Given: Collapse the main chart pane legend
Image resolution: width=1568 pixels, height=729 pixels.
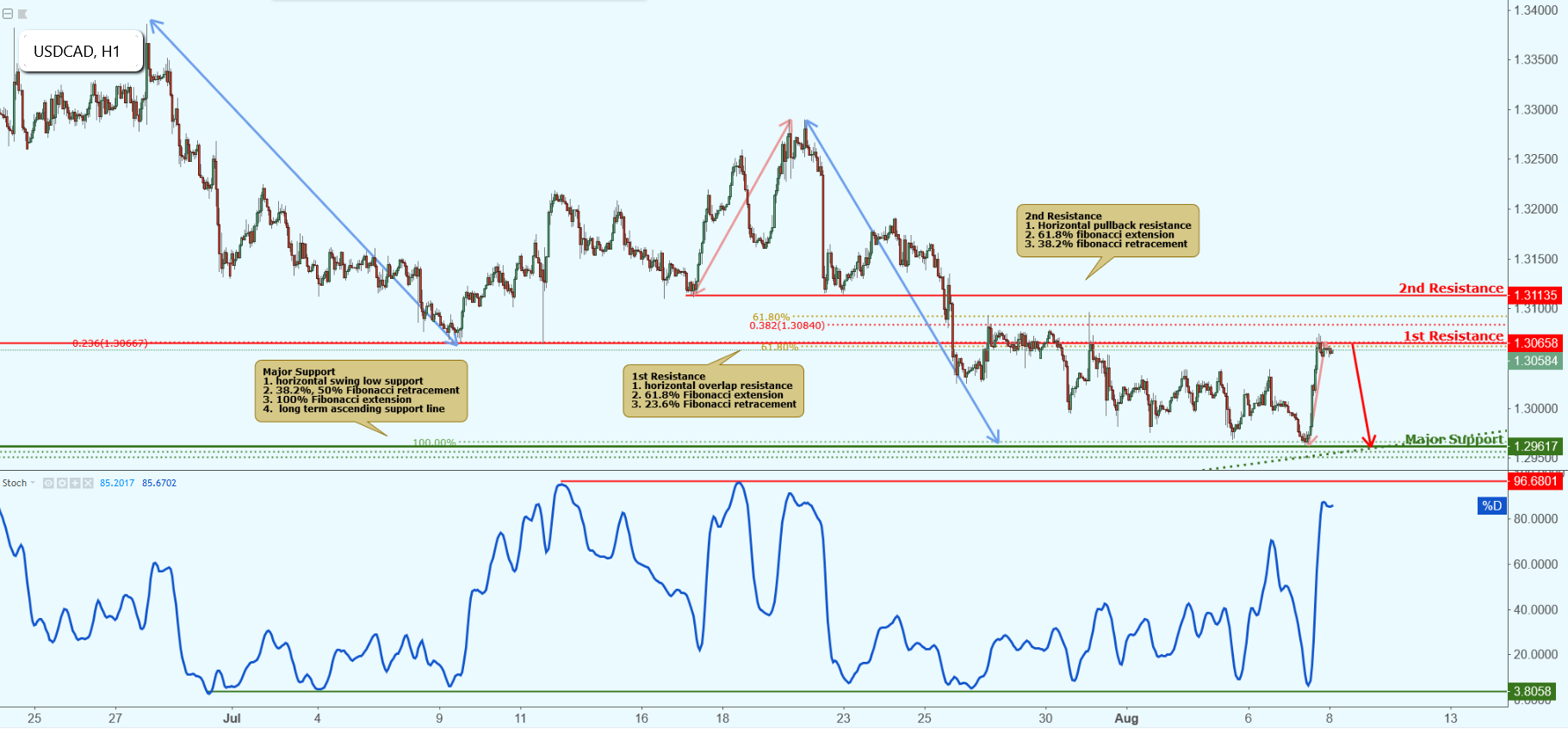Looking at the screenshot, I should [8, 14].
